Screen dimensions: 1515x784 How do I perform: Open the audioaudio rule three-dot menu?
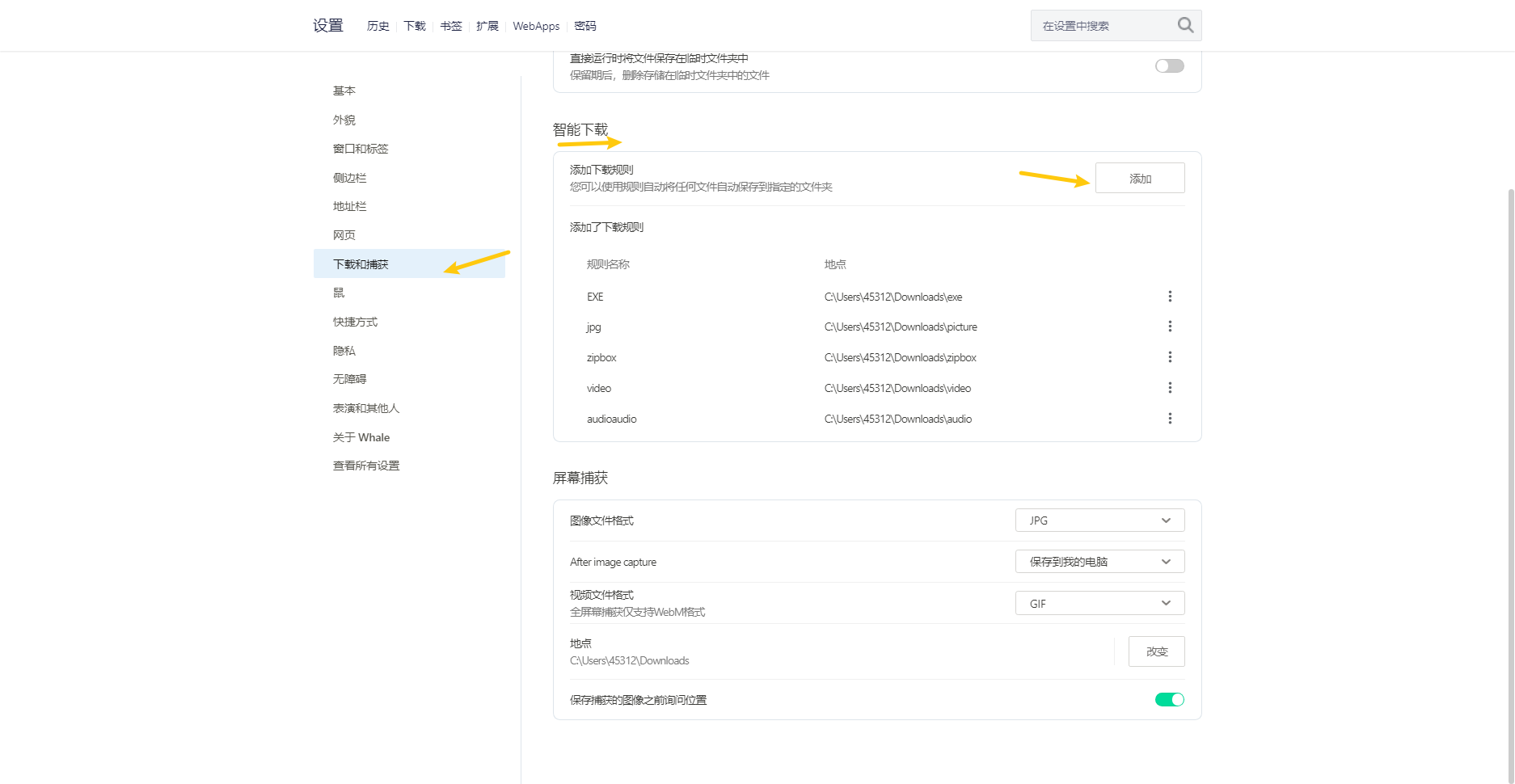(x=1169, y=419)
